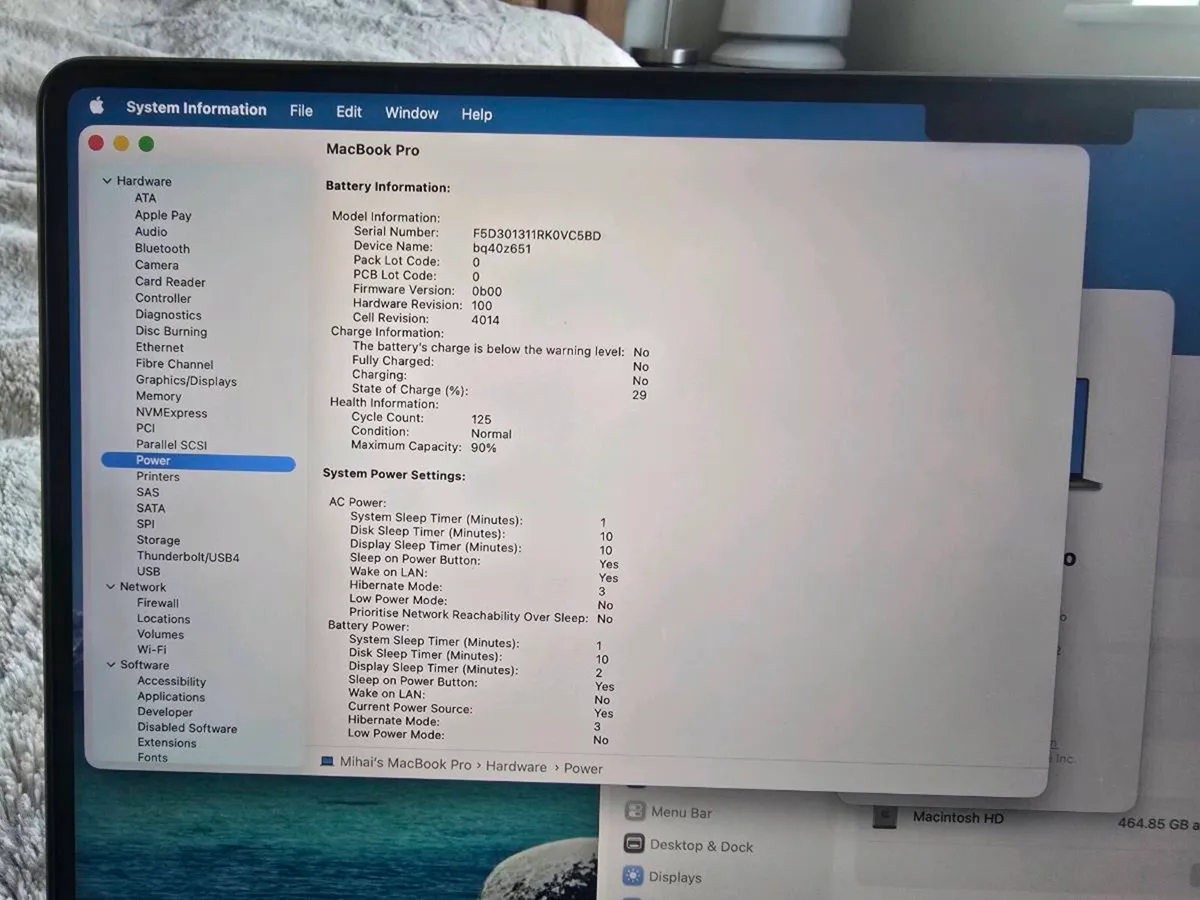The image size is (1200, 900).
Task: Select the highlighted Power item
Action: coord(198,461)
